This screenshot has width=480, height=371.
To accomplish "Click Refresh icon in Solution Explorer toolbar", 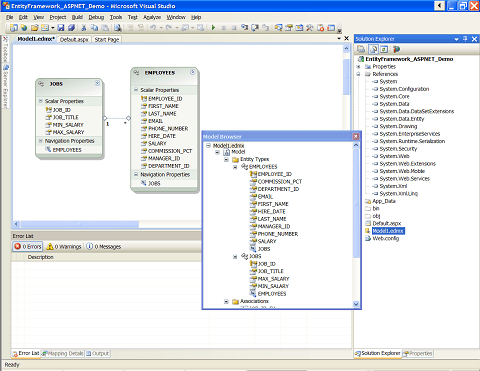I will [384, 49].
